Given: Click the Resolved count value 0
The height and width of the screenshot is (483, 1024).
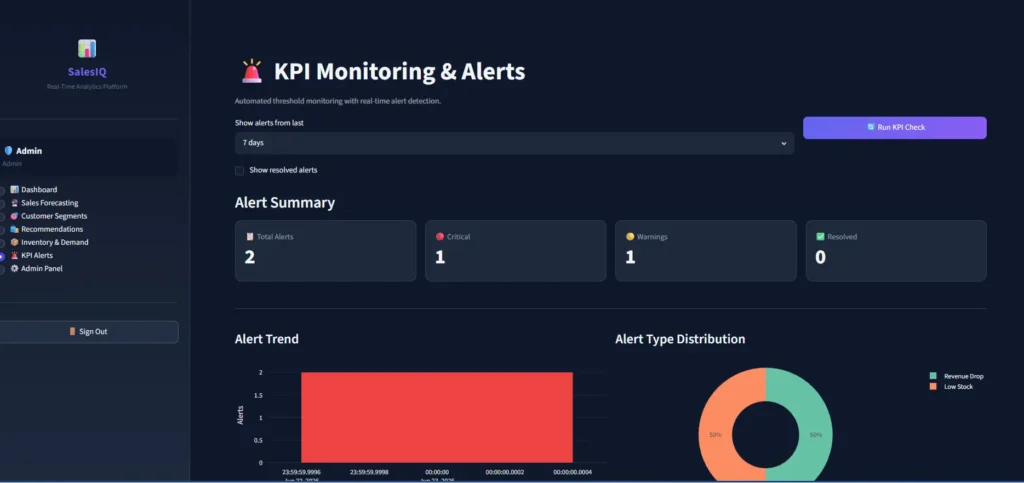Looking at the screenshot, I should (x=820, y=257).
